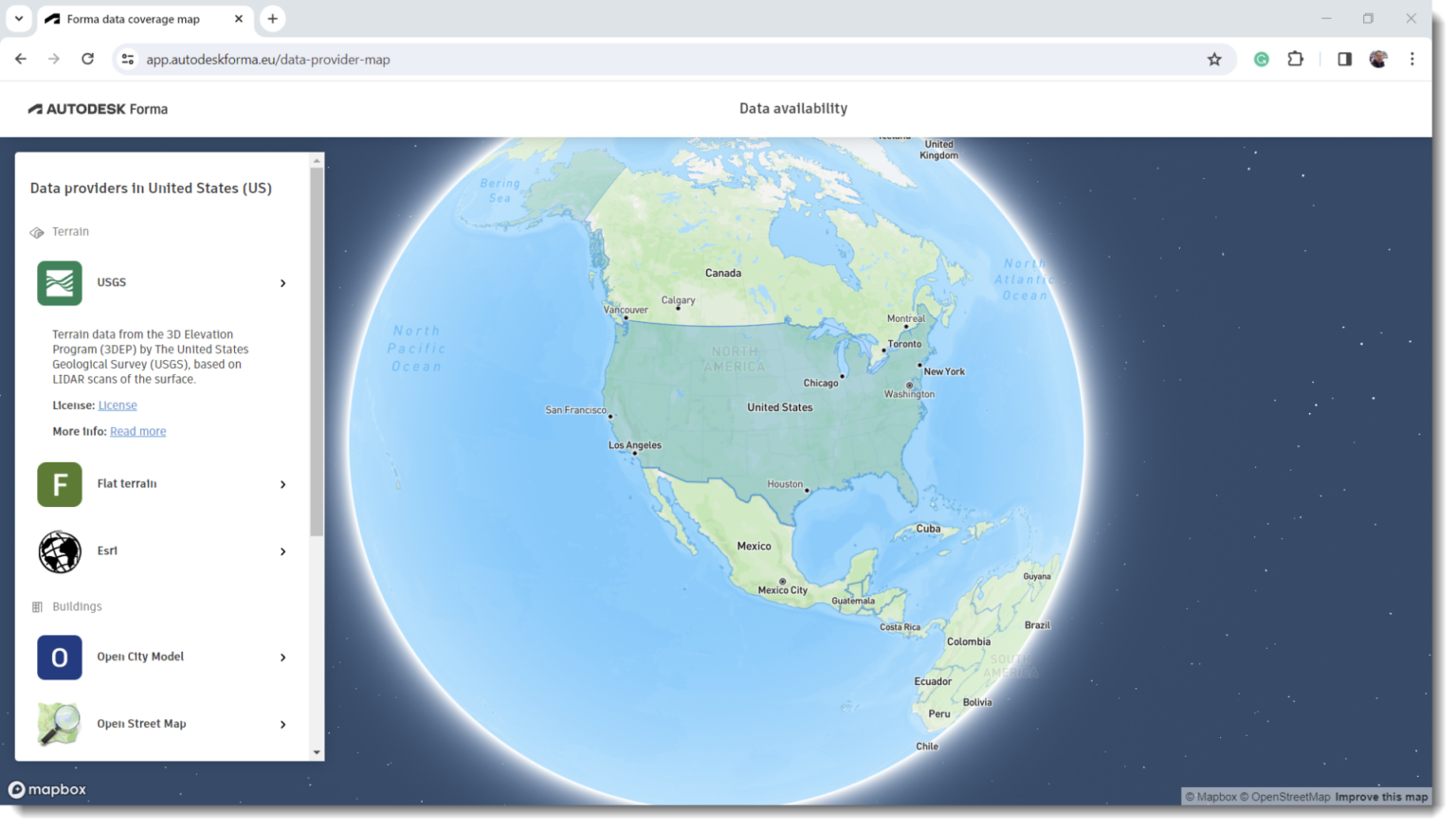The height and width of the screenshot is (829, 1456).
Task: Open the browser Extensions puzzle icon
Action: [1295, 59]
